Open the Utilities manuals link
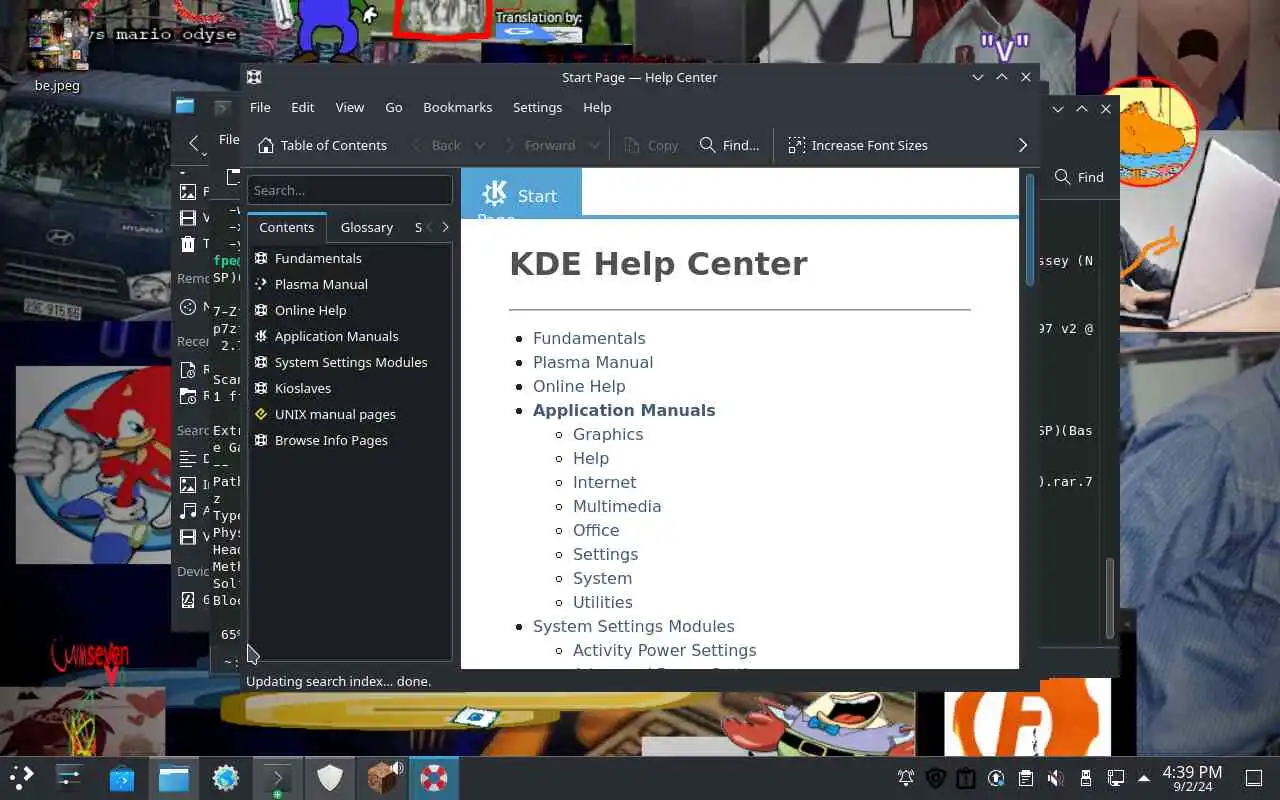Image resolution: width=1280 pixels, height=800 pixels. coord(603,602)
